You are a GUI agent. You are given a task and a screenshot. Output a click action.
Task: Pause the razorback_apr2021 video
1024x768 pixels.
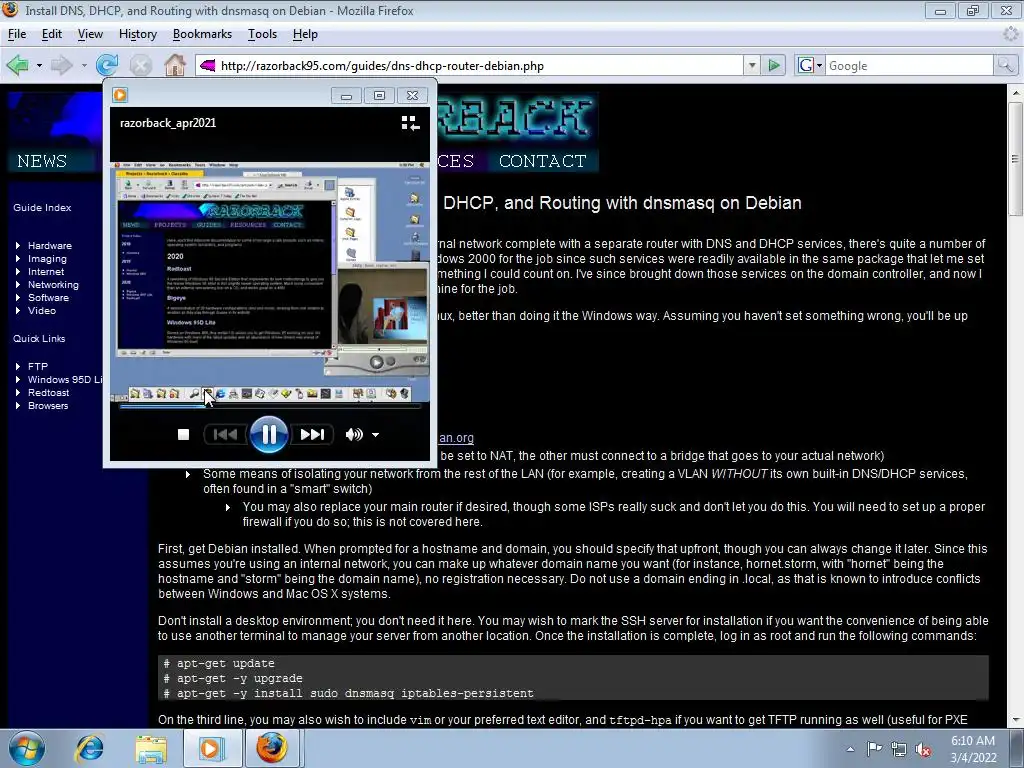click(268, 434)
